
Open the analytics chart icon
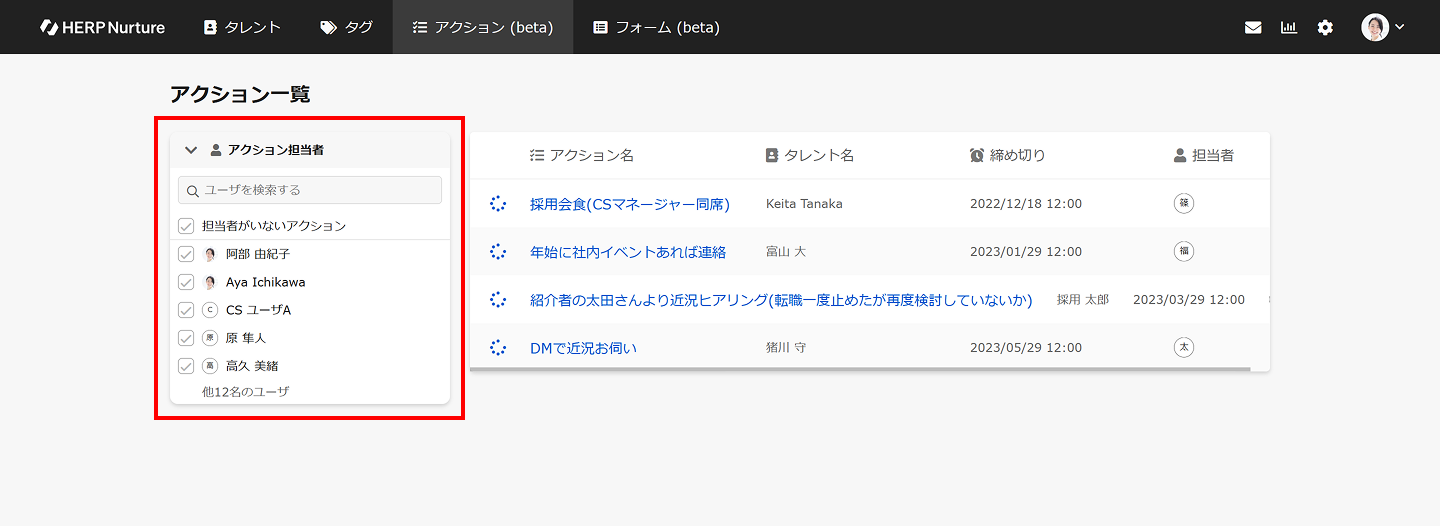1289,28
